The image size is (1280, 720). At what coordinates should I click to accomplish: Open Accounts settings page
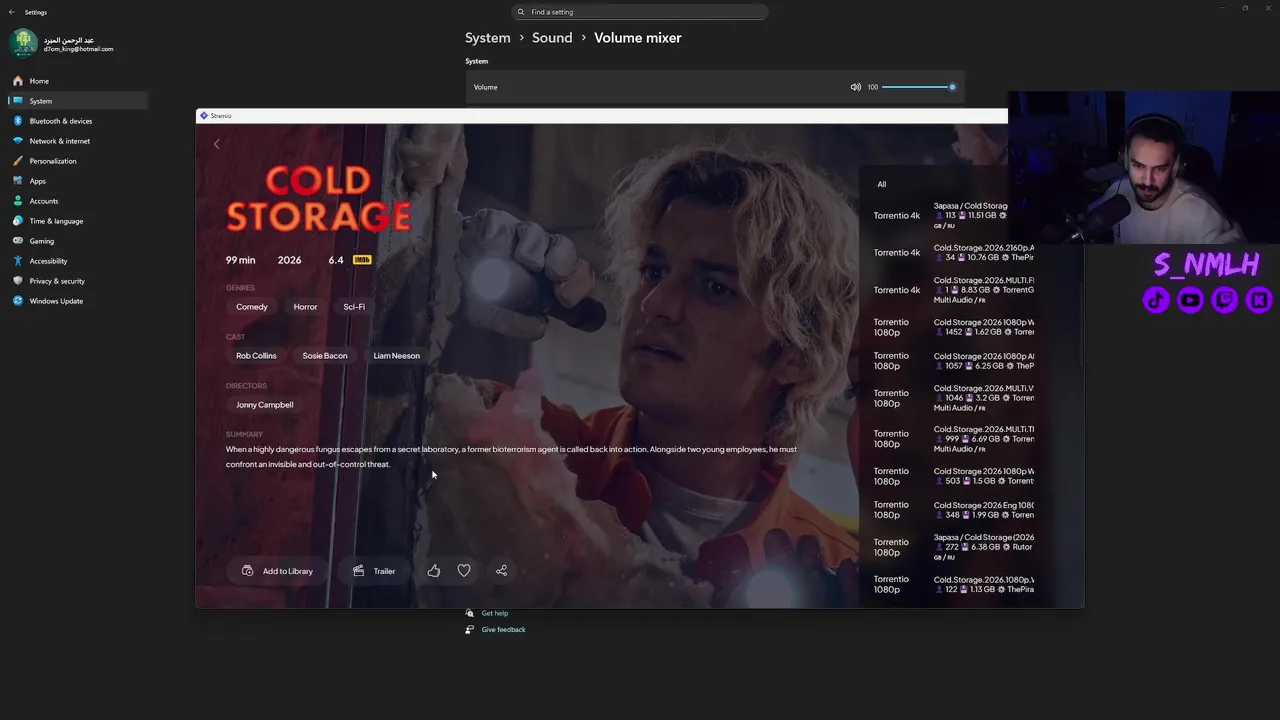[77, 201]
